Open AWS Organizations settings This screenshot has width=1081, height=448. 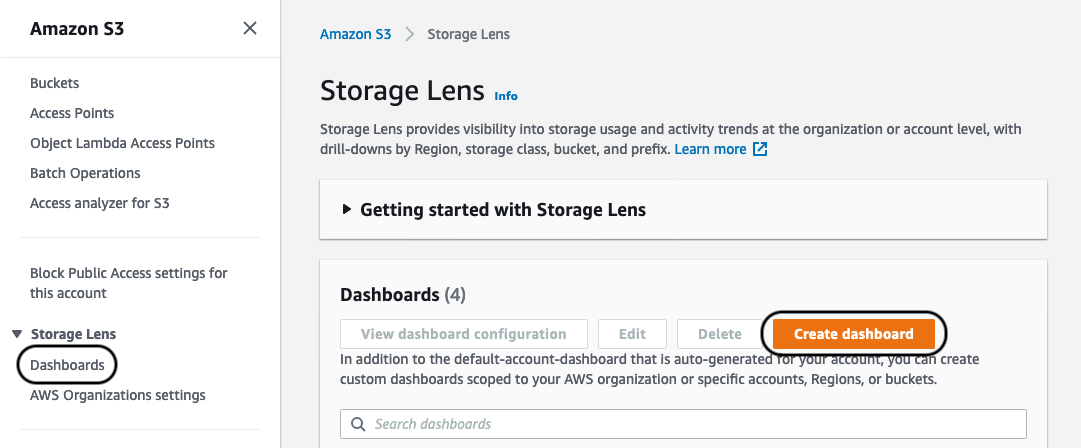coord(118,396)
